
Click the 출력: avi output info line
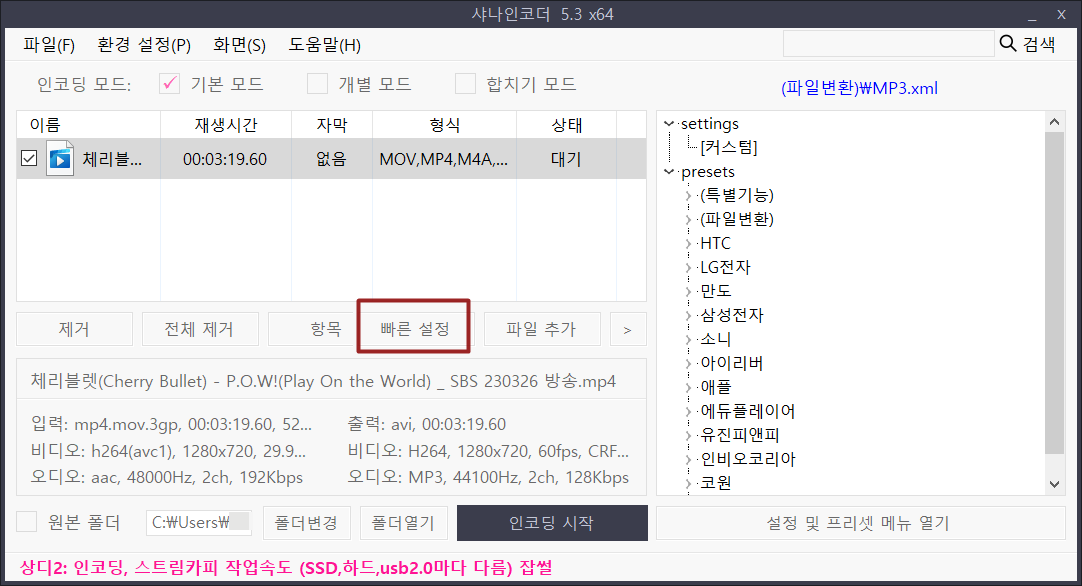426,424
